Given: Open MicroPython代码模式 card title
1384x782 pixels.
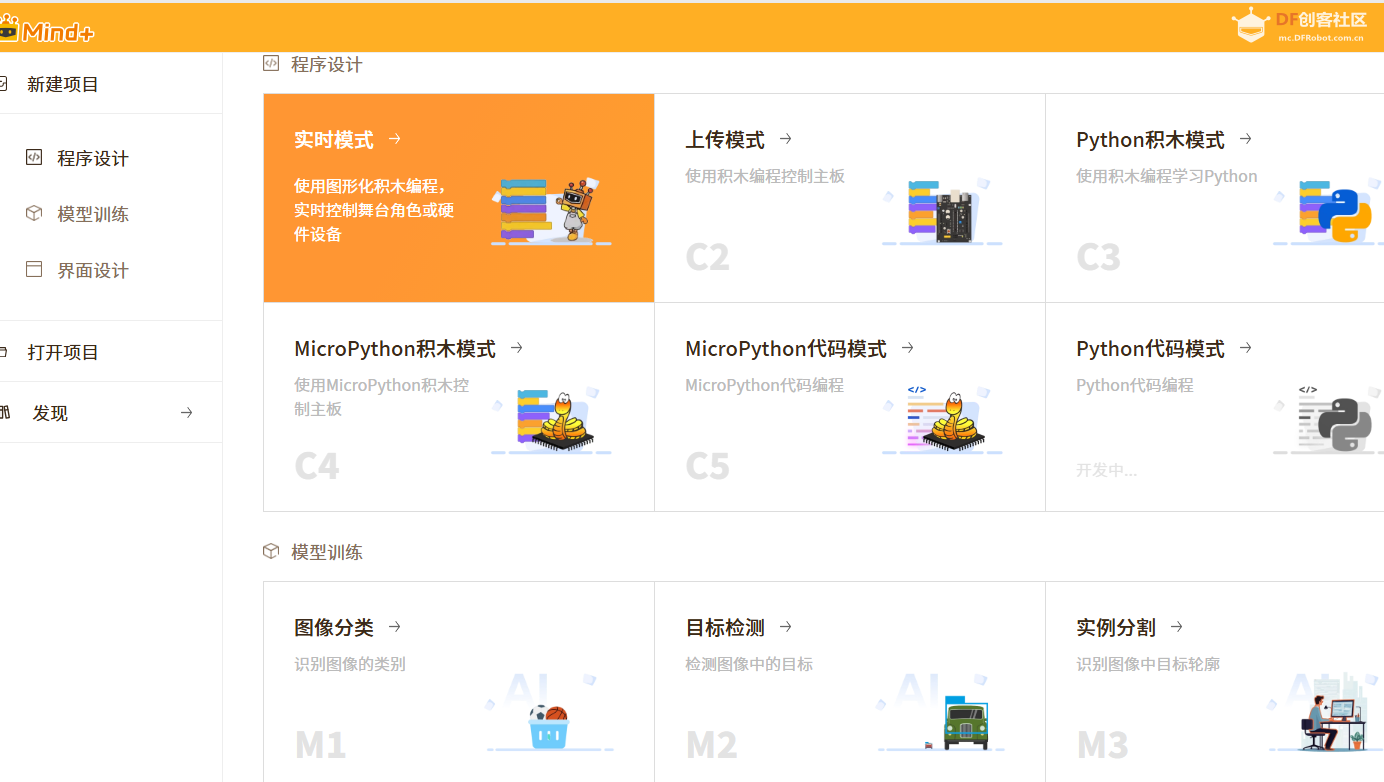Looking at the screenshot, I should click(x=786, y=349).
